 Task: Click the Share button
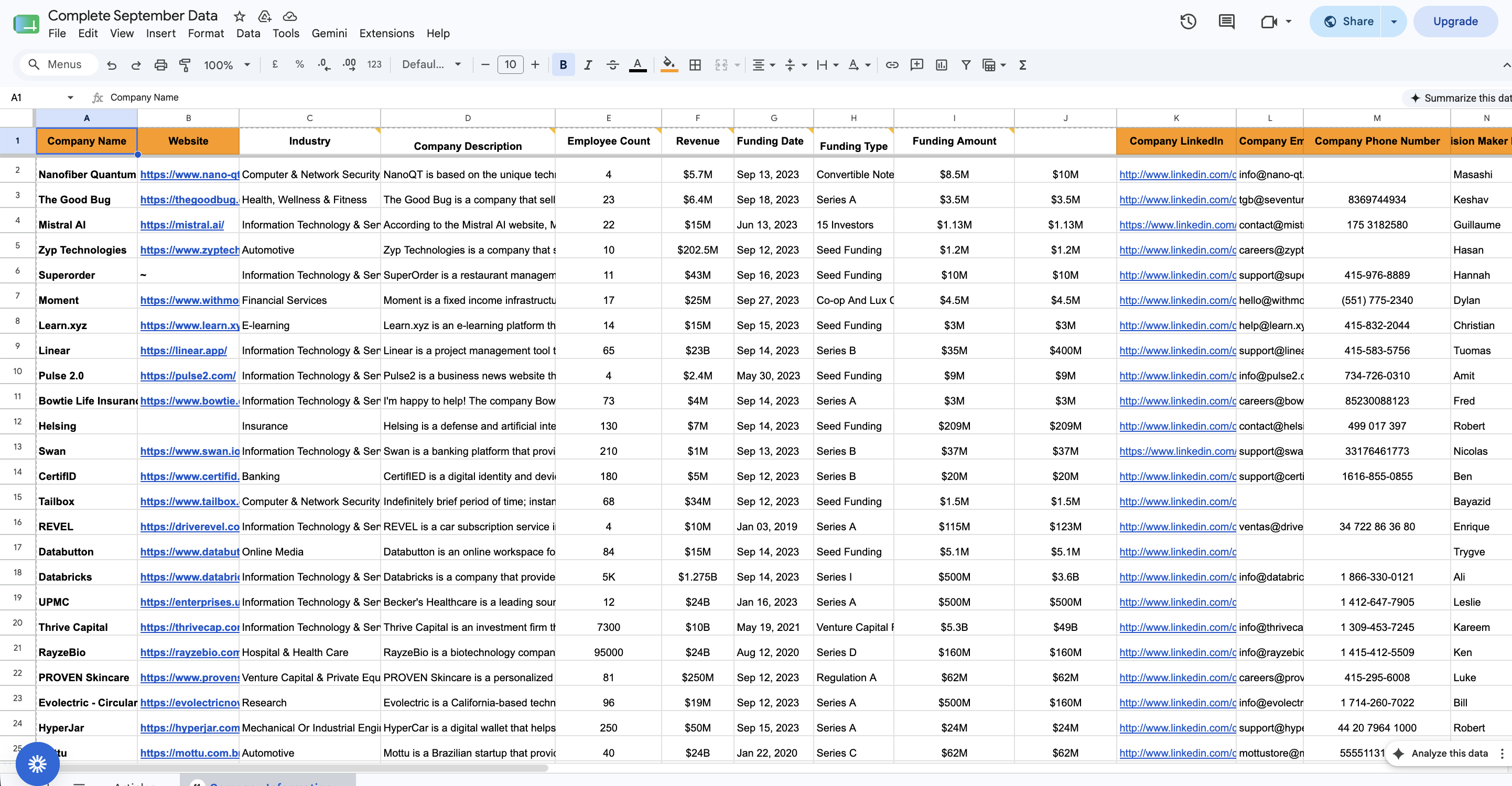[1346, 21]
